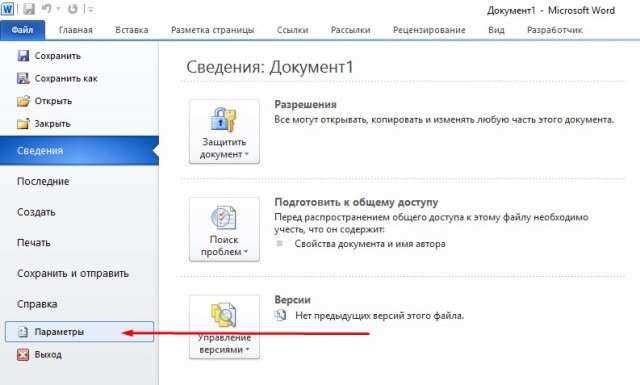Switch to the Вставка ribbon tab
Image resolution: width=640 pixels, height=385 pixels.
click(131, 30)
